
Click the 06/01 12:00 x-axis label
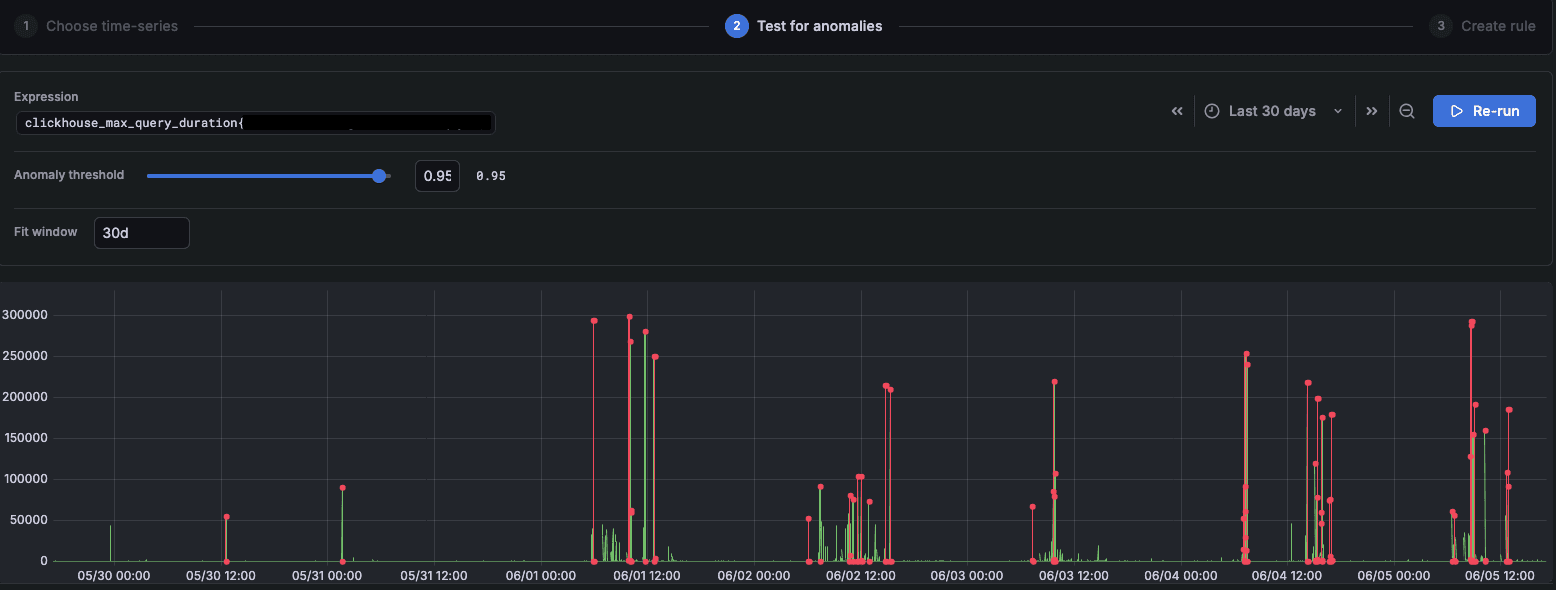tap(647, 576)
